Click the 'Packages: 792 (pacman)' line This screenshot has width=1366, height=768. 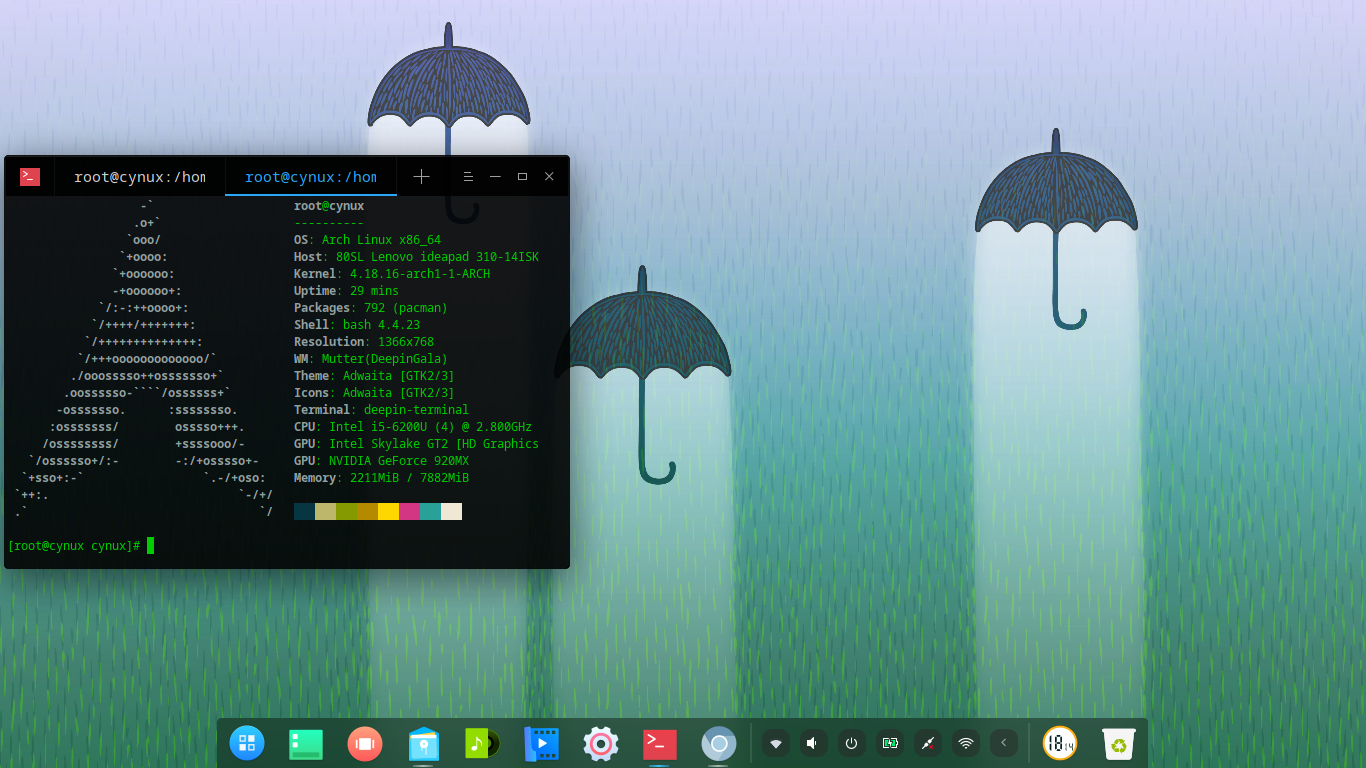coord(371,308)
